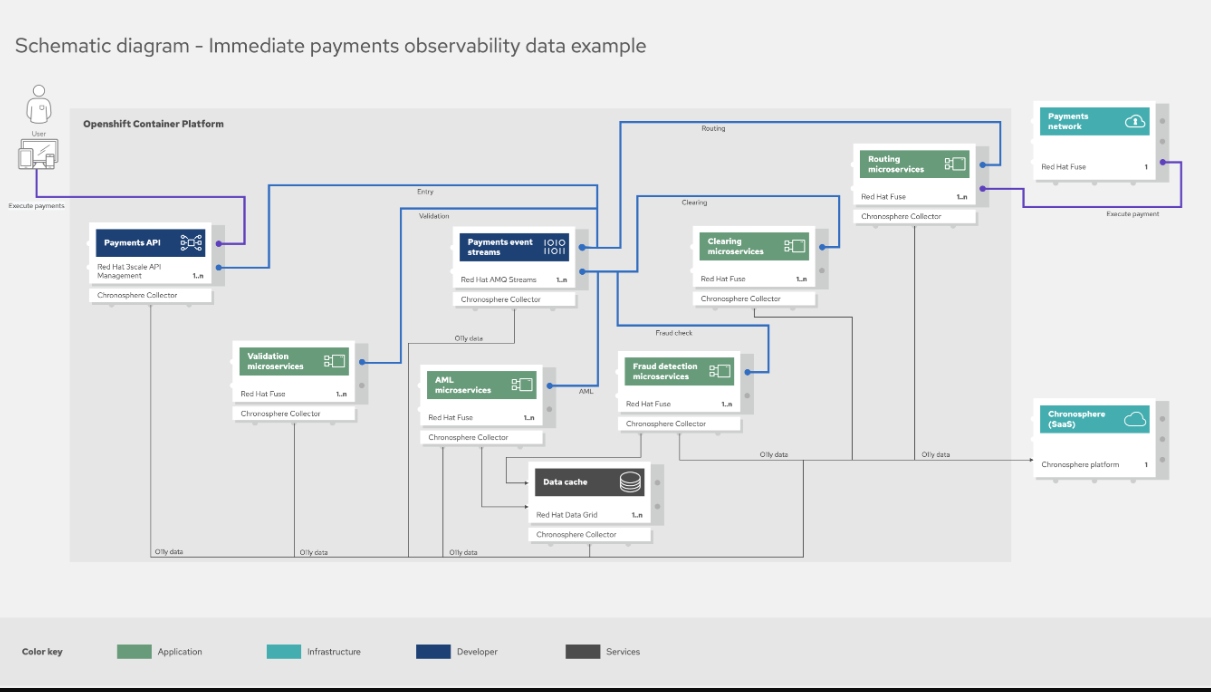Click the Infrastructure teal color key swatch
Image resolution: width=1211 pixels, height=692 pixels.
click(284, 651)
